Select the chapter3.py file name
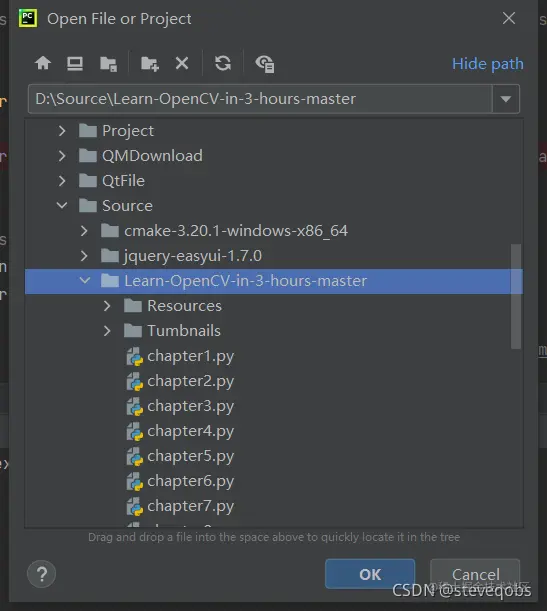This screenshot has width=547, height=611. [191, 406]
